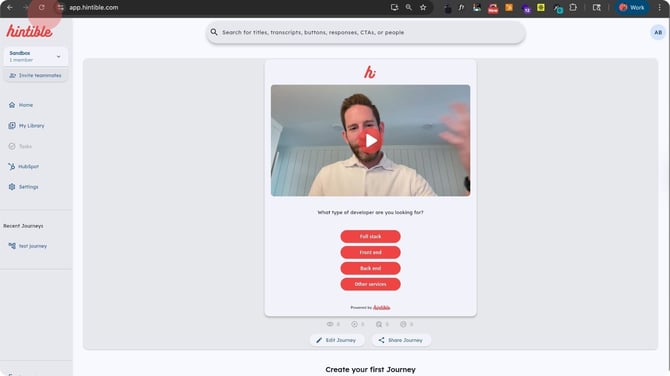The width and height of the screenshot is (670, 376).
Task: Open the browser Extensions puzzle icon
Action: (x=573, y=7)
